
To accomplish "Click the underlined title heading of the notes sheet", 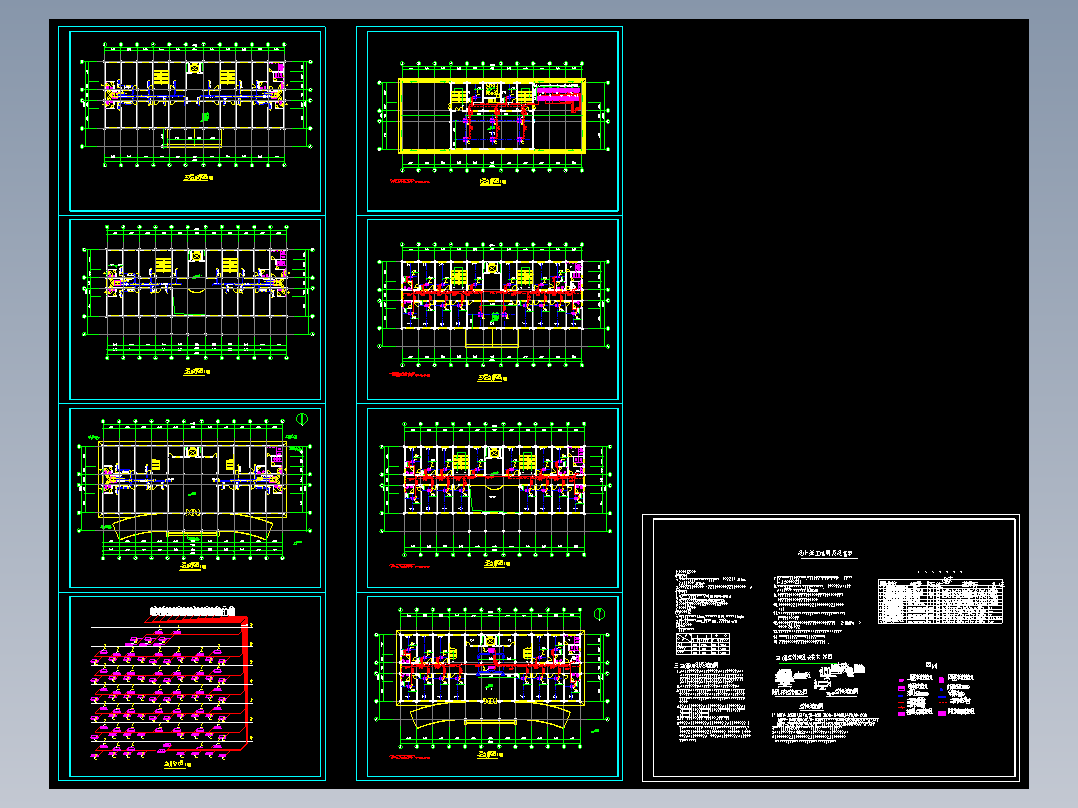I will 827,553.
